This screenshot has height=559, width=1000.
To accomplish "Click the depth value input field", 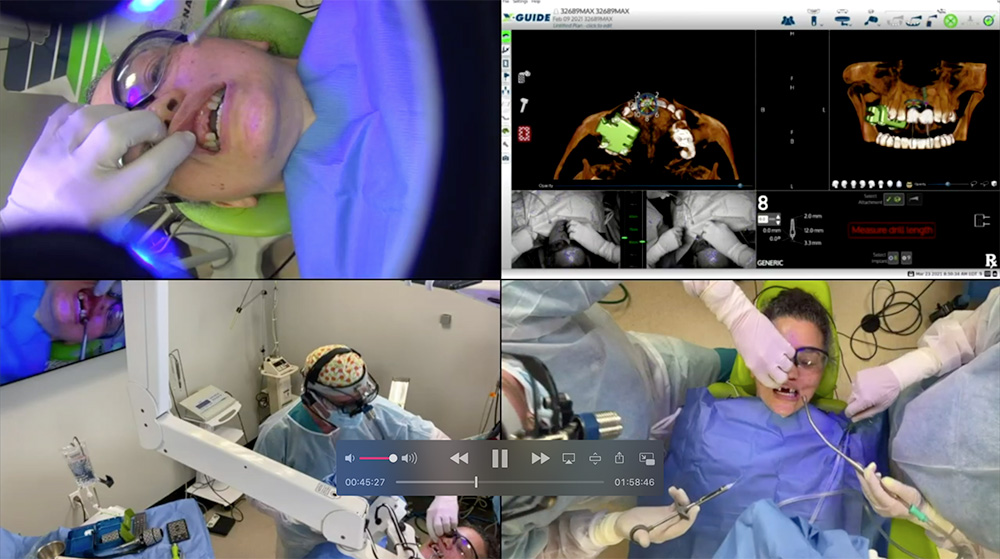I will pyautogui.click(x=763, y=219).
